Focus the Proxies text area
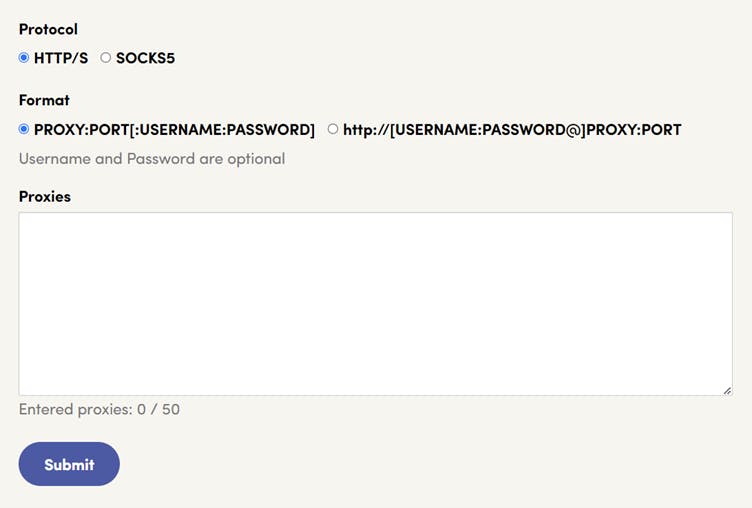The width and height of the screenshot is (752, 508). (x=375, y=303)
